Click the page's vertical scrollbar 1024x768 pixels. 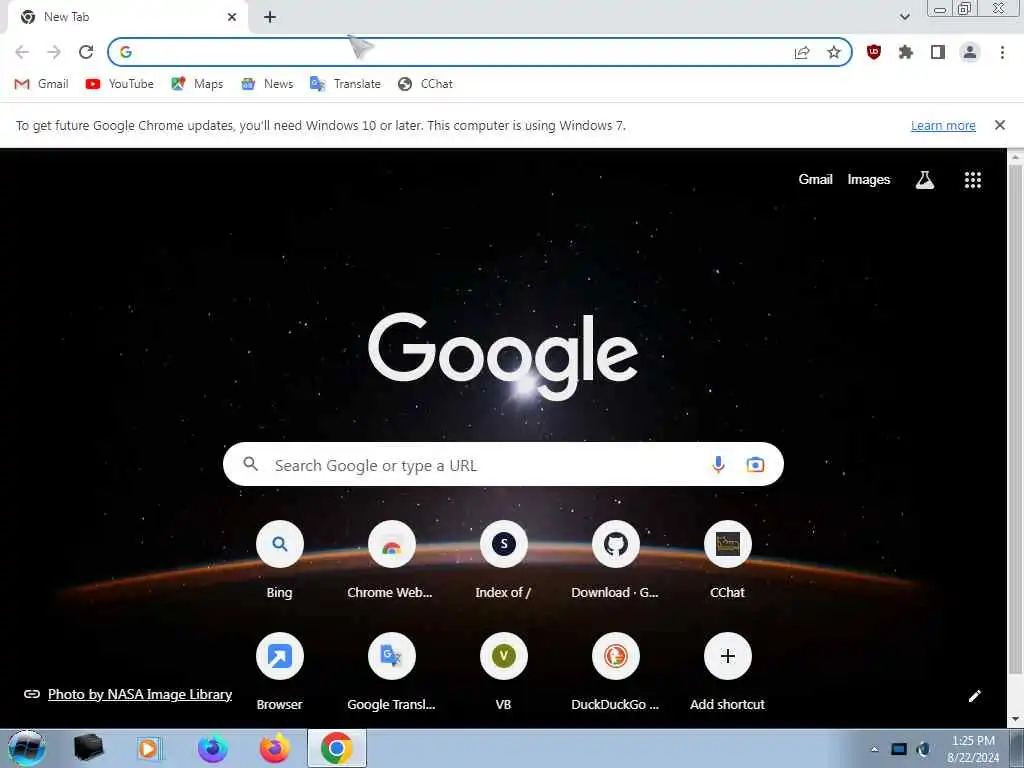[x=1016, y=418]
